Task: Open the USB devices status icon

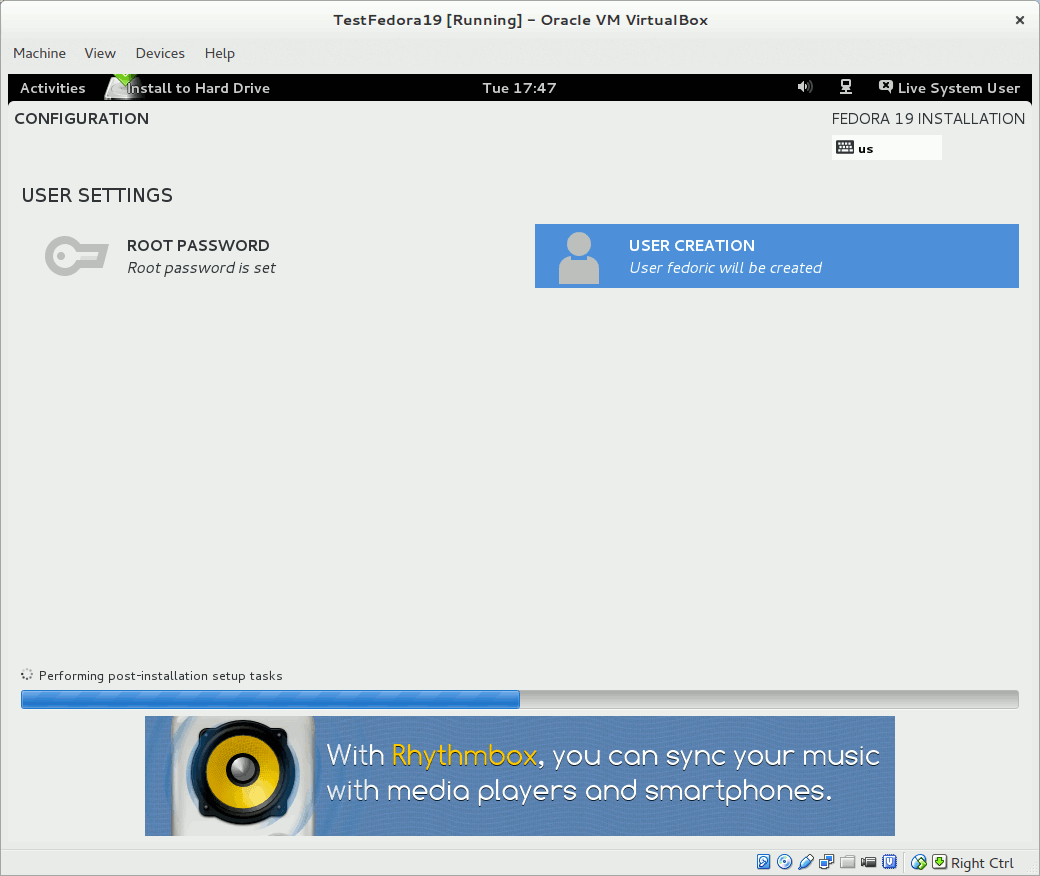Action: pos(806,862)
